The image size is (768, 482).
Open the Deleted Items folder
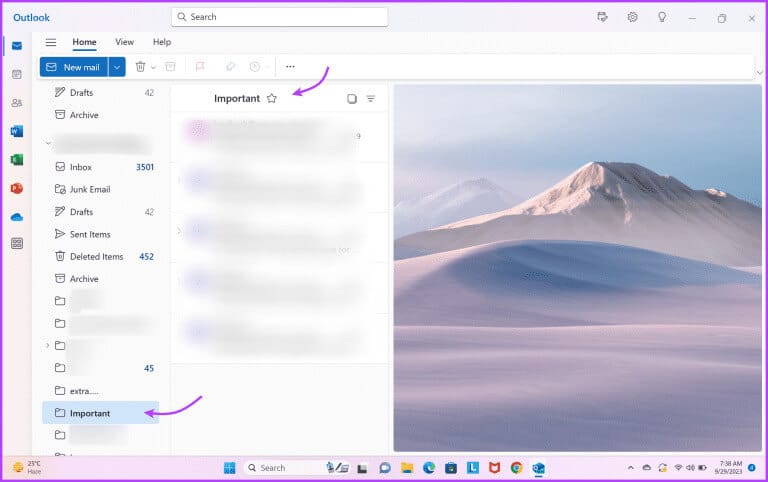pyautogui.click(x=100, y=256)
